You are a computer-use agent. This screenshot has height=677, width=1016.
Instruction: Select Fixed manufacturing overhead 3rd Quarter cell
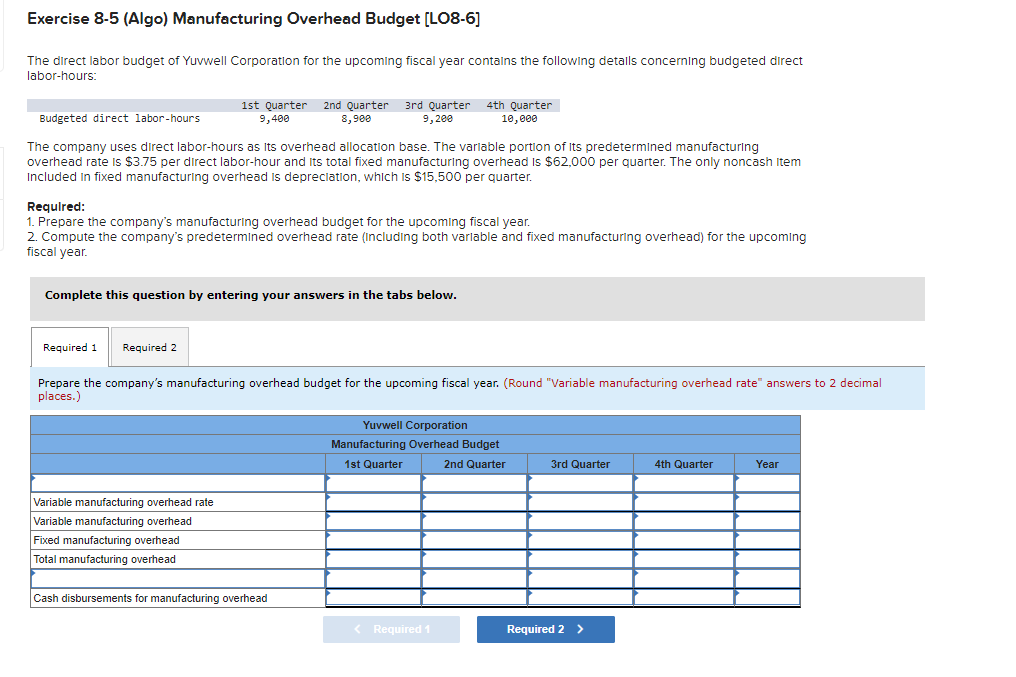[581, 540]
